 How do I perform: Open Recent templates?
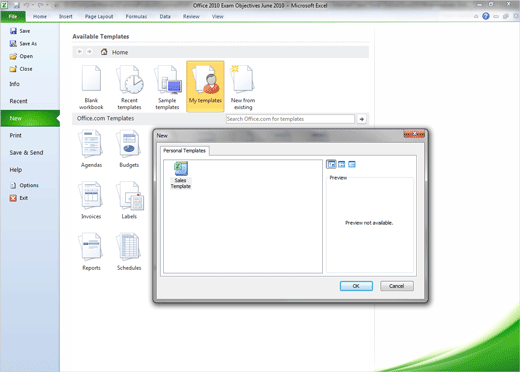click(x=129, y=87)
